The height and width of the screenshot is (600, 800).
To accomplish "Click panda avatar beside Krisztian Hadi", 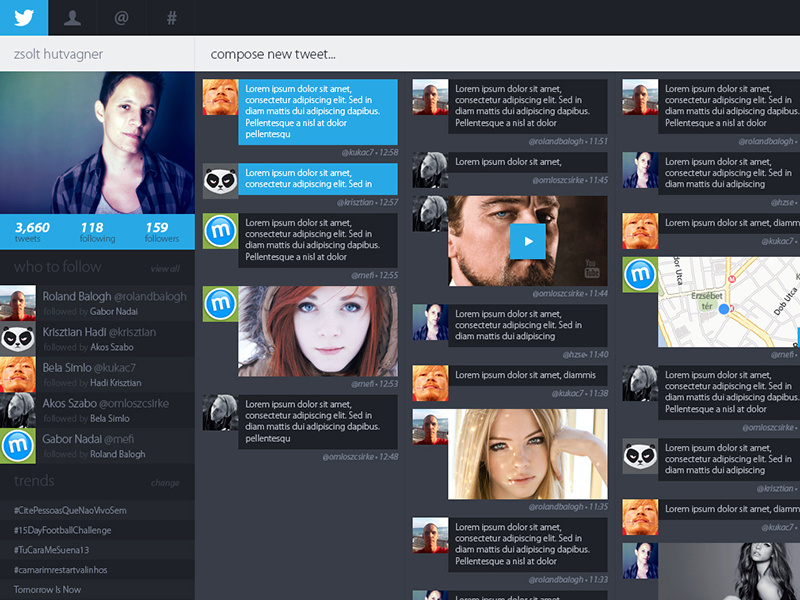I will click(18, 339).
